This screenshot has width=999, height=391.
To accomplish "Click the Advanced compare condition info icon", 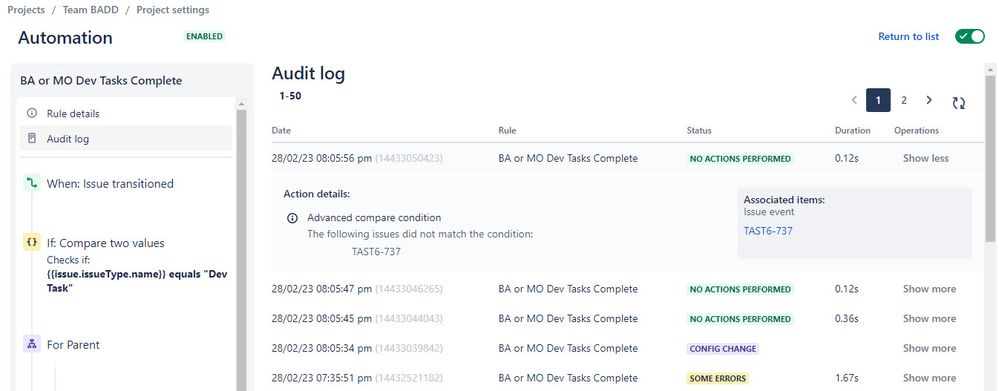I will pyautogui.click(x=292, y=218).
